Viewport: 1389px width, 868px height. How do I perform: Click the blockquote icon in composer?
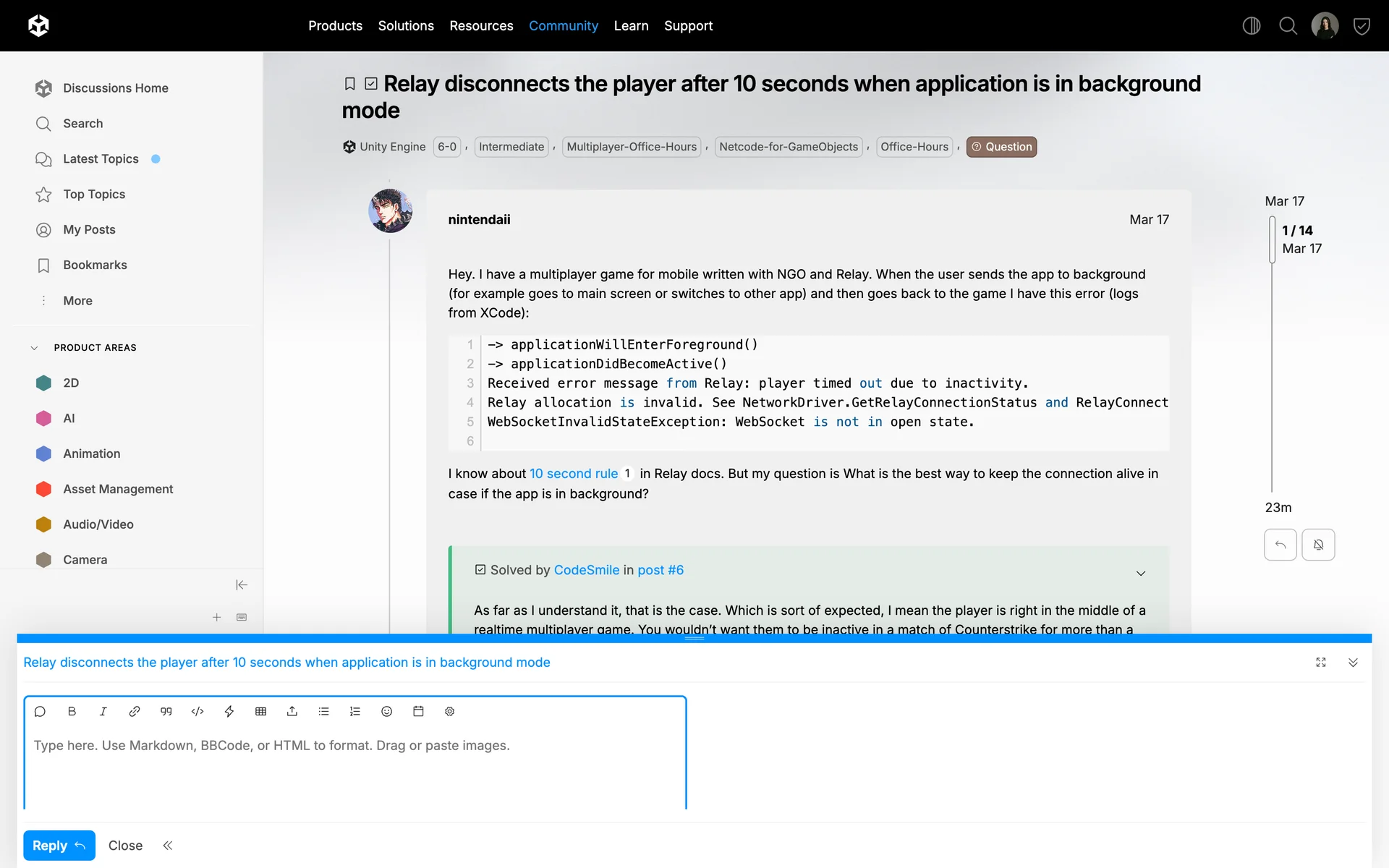(x=166, y=712)
